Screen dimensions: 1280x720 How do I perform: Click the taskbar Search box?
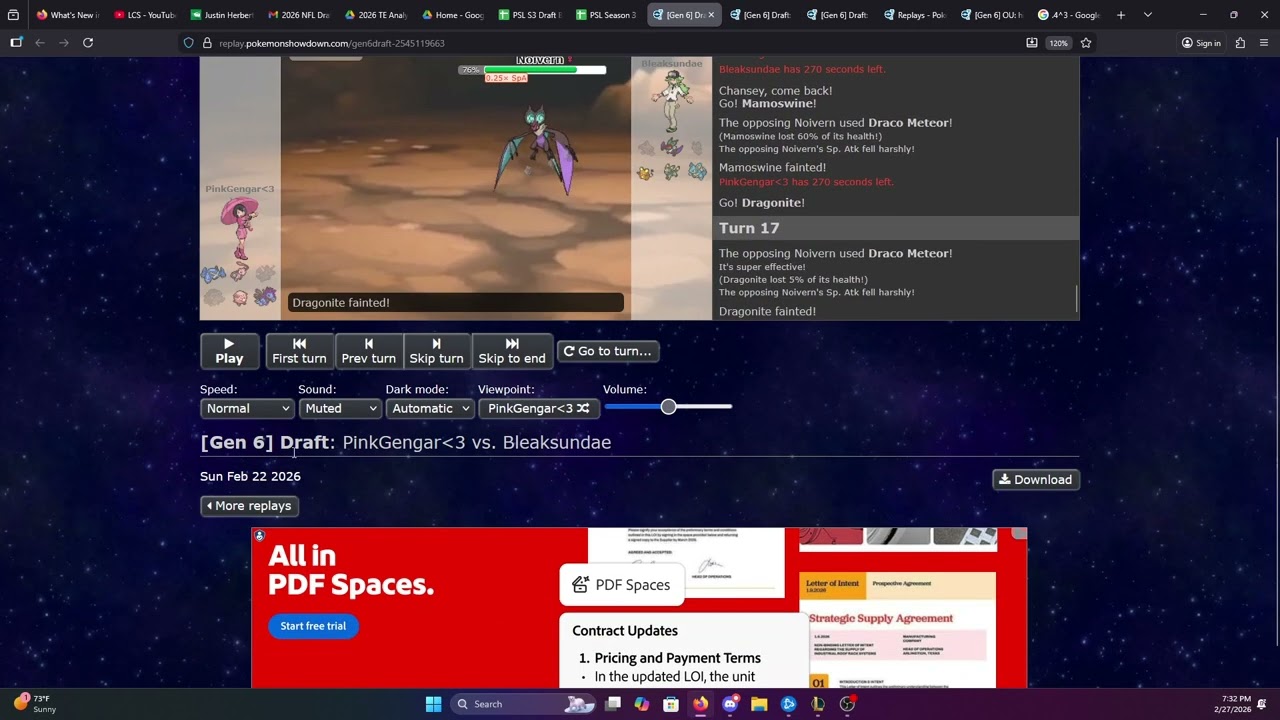tap(525, 704)
